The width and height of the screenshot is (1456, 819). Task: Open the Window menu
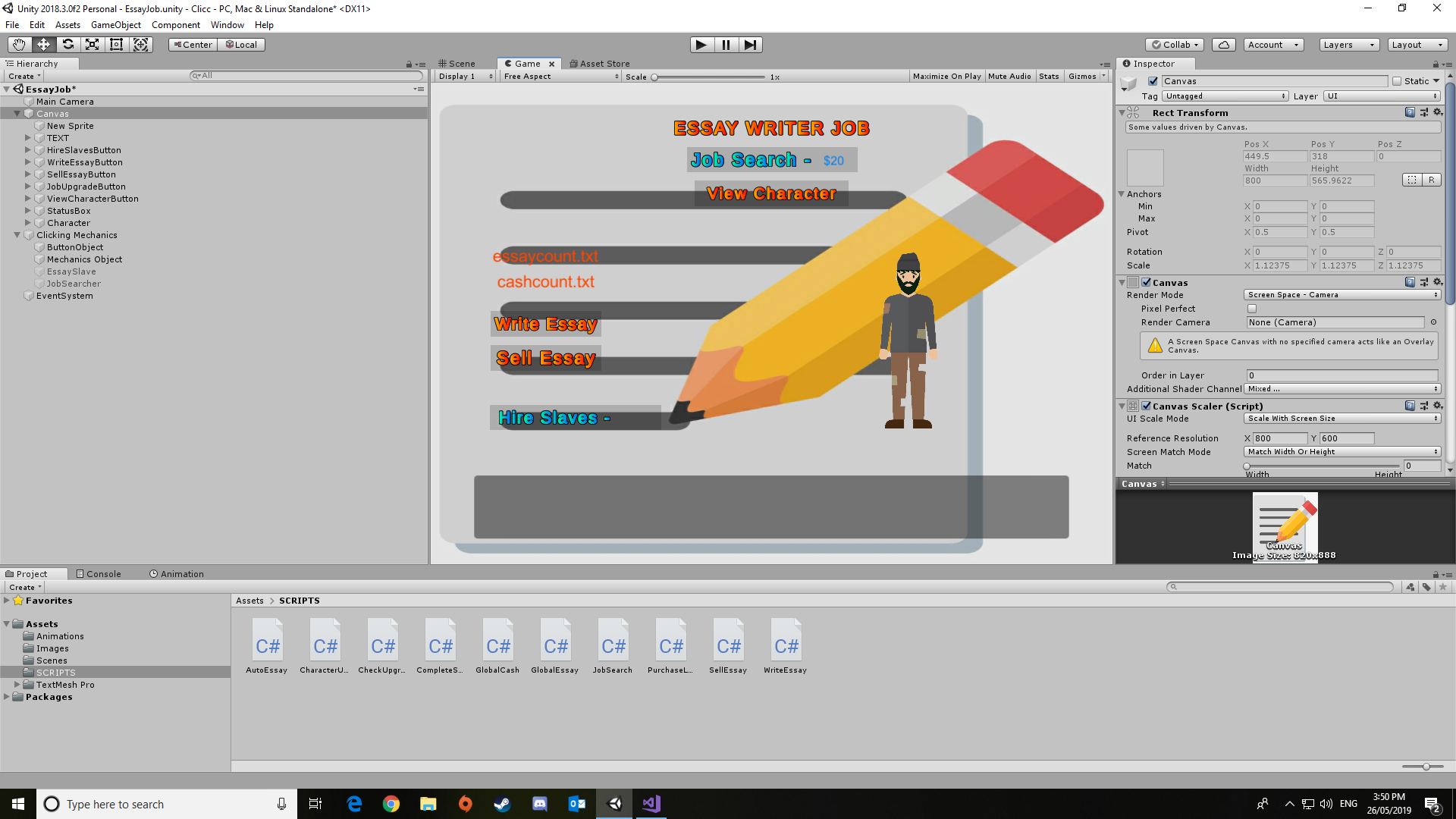point(227,25)
